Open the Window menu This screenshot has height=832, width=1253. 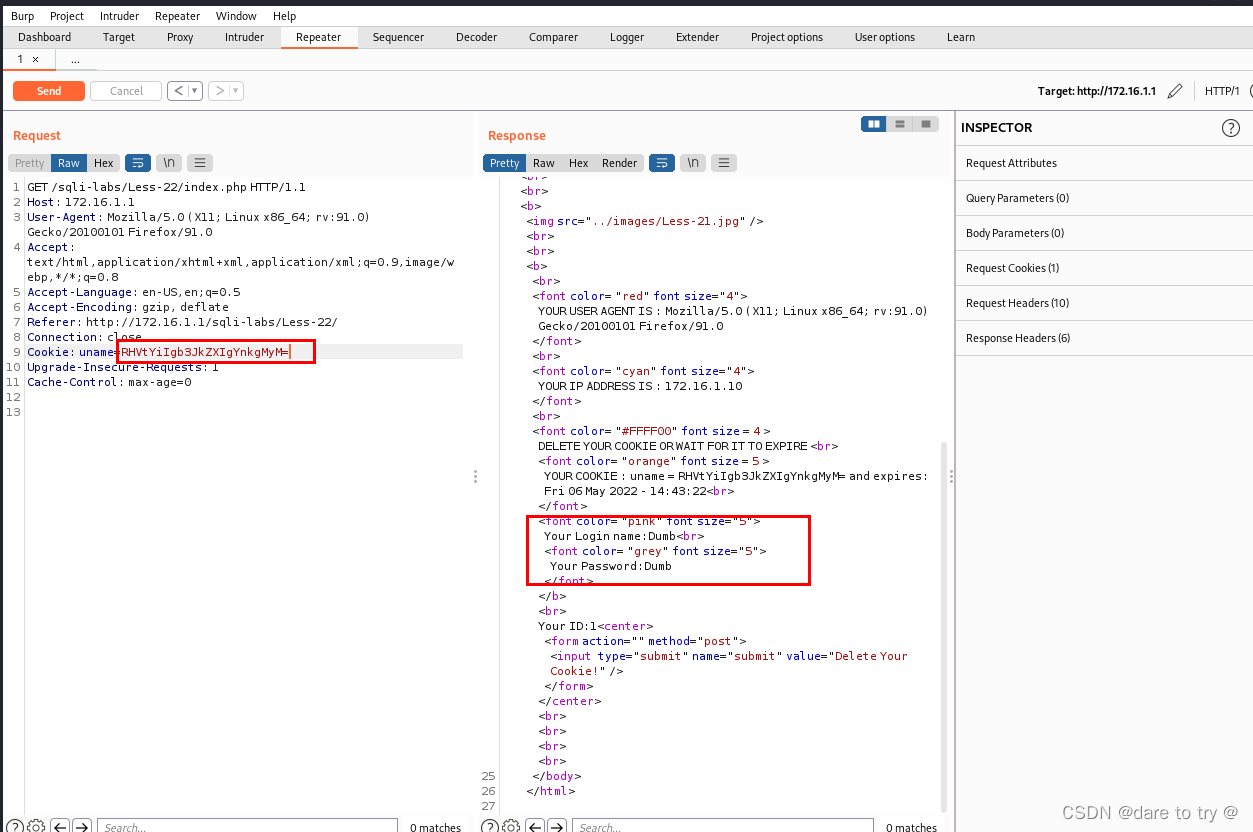click(236, 16)
